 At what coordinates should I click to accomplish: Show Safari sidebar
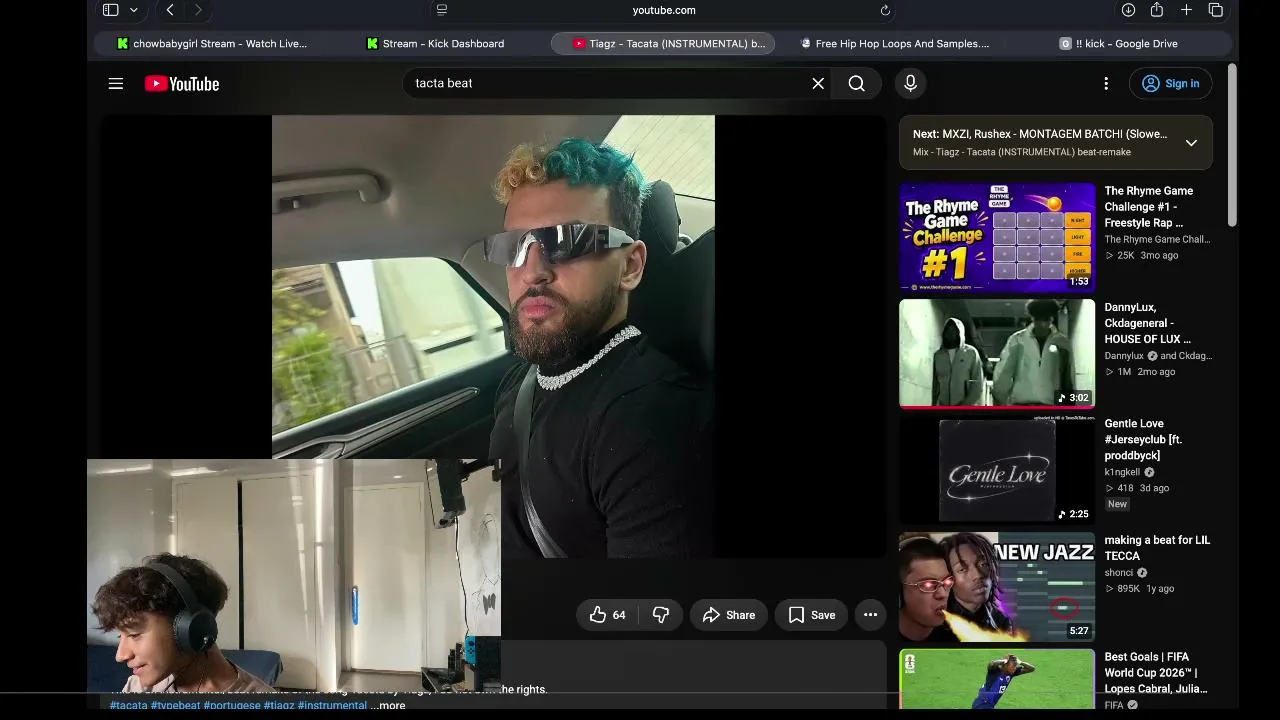pos(110,10)
